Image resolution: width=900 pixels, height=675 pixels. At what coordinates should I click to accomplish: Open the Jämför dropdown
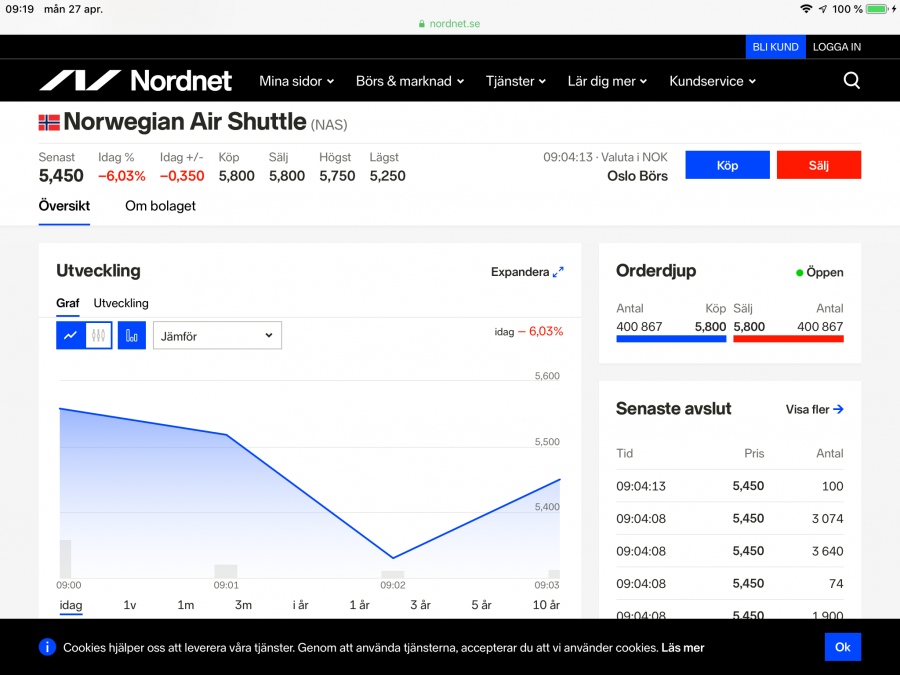pos(217,336)
